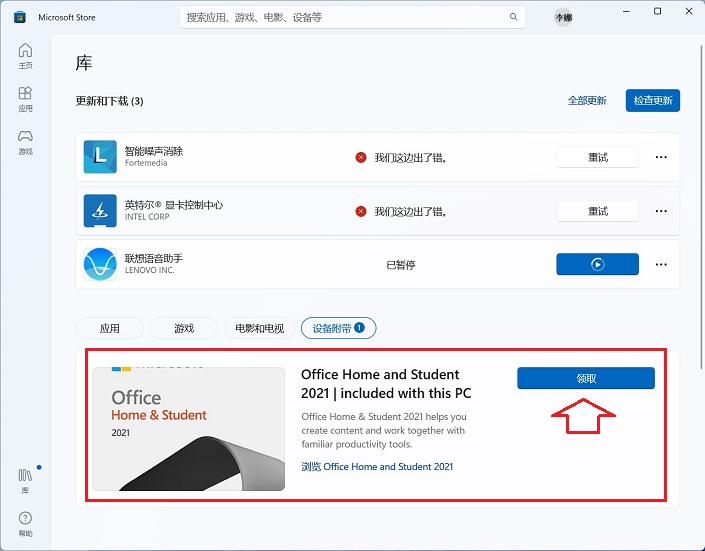This screenshot has width=705, height=551.
Task: Open the 主页 home sidebar icon
Action: 25,55
